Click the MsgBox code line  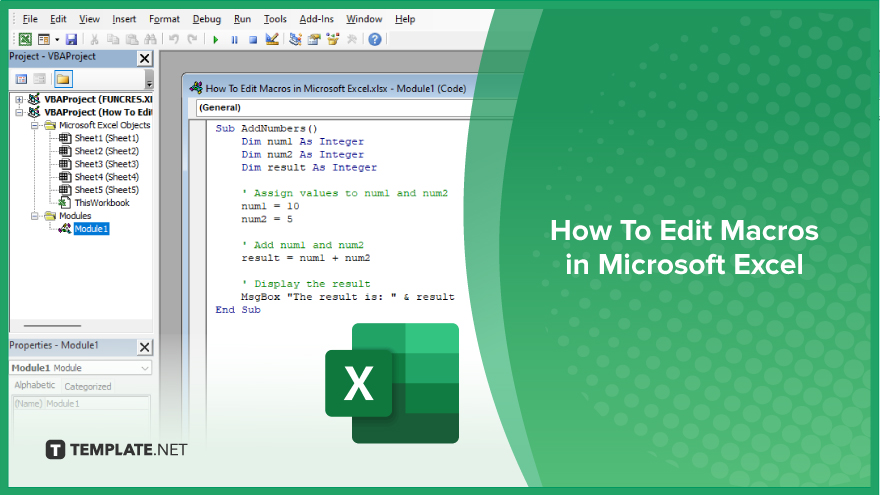click(348, 297)
